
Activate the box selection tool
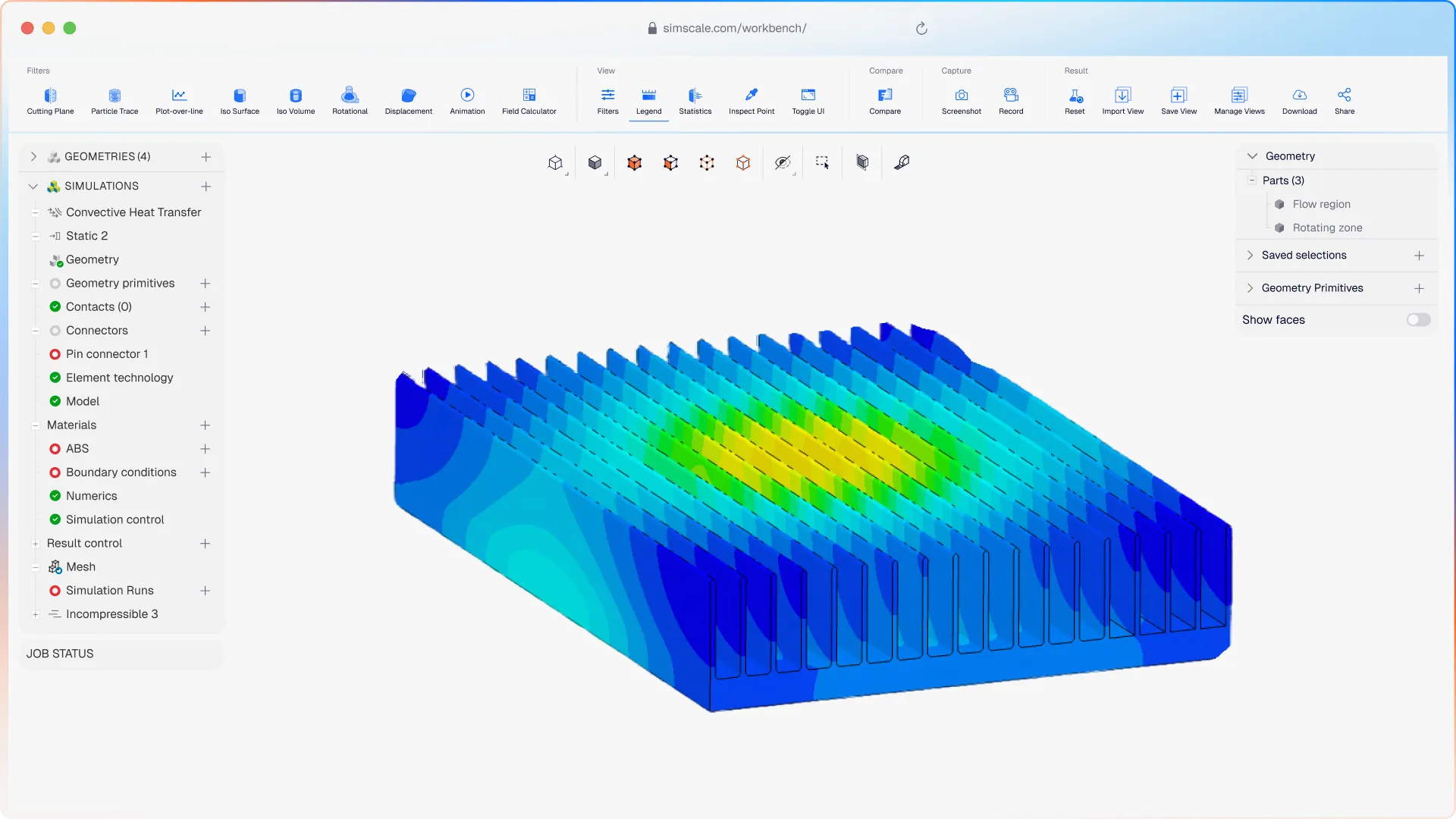click(x=822, y=162)
